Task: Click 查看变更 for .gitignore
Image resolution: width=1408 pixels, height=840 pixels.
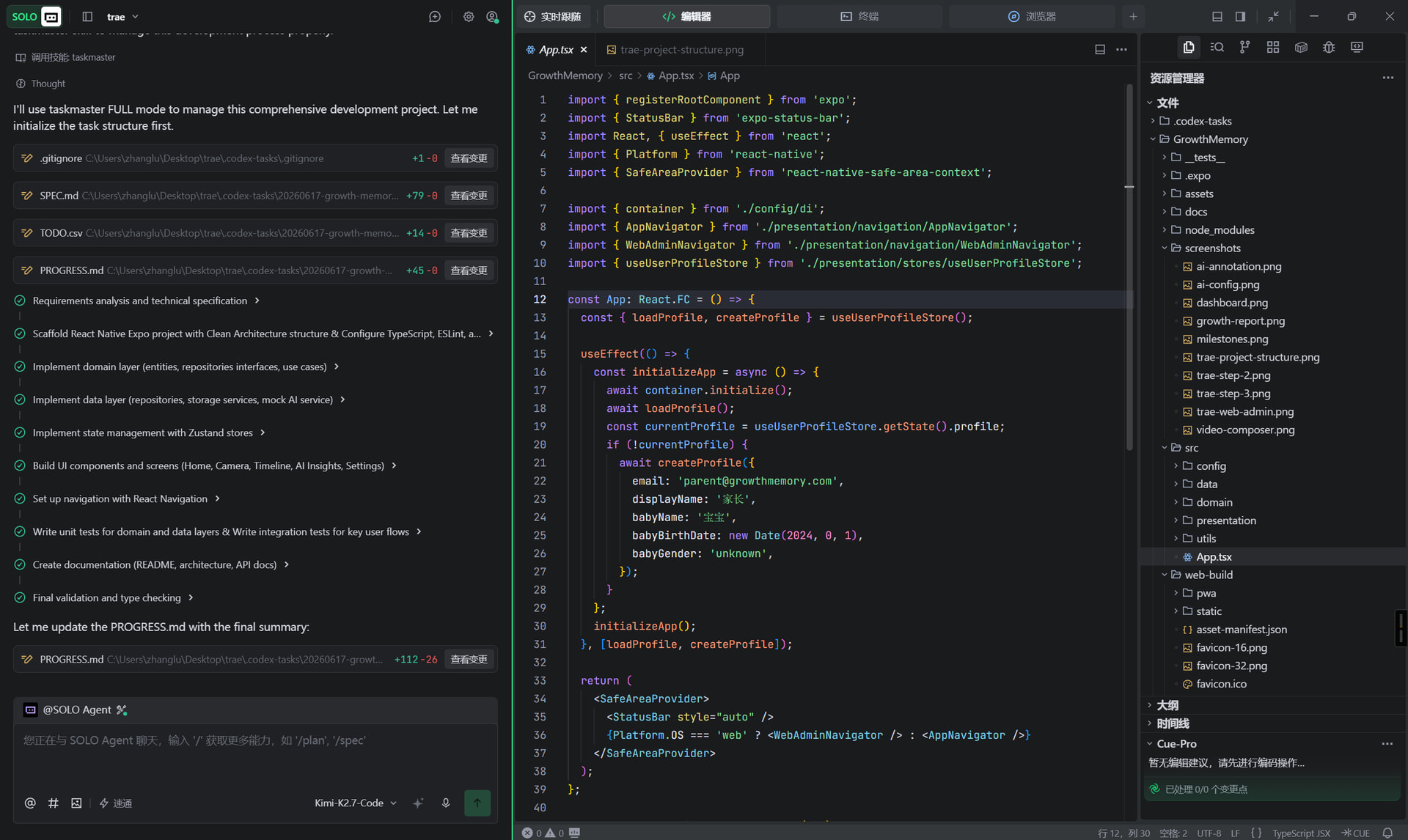Action: click(469, 158)
